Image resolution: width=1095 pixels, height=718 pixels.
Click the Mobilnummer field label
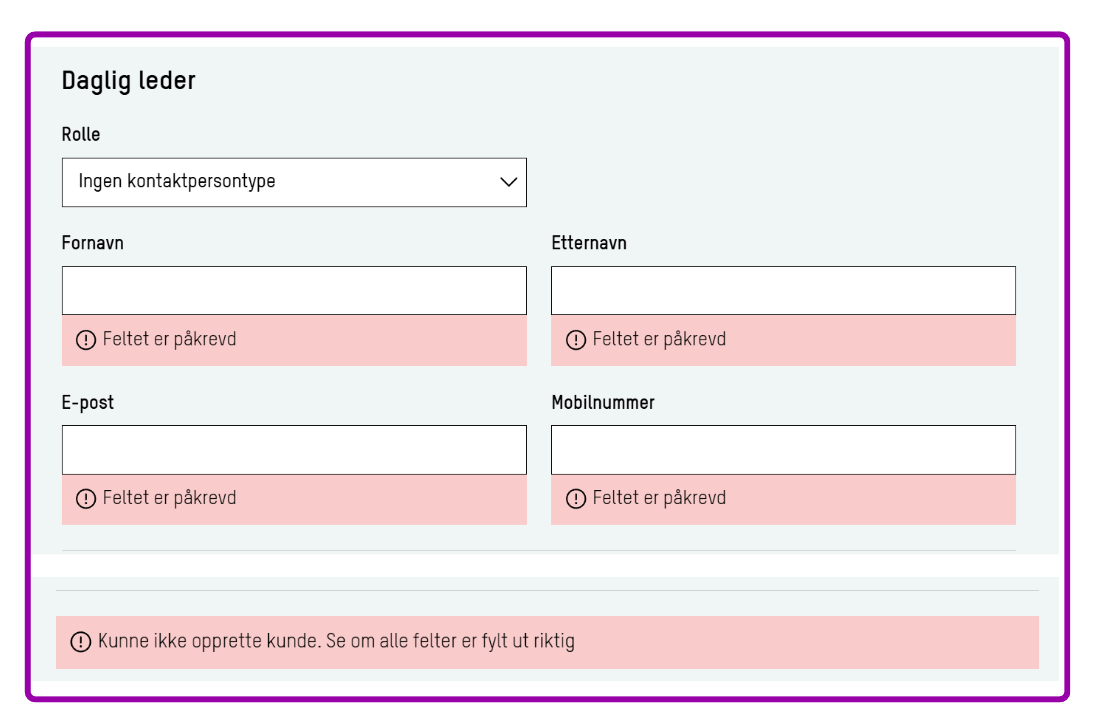click(x=603, y=403)
